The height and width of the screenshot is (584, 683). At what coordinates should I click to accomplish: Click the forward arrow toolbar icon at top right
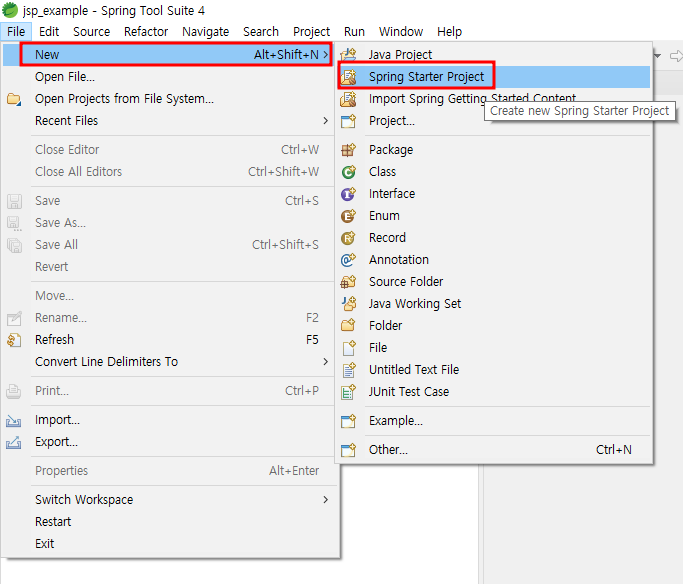coord(676,56)
